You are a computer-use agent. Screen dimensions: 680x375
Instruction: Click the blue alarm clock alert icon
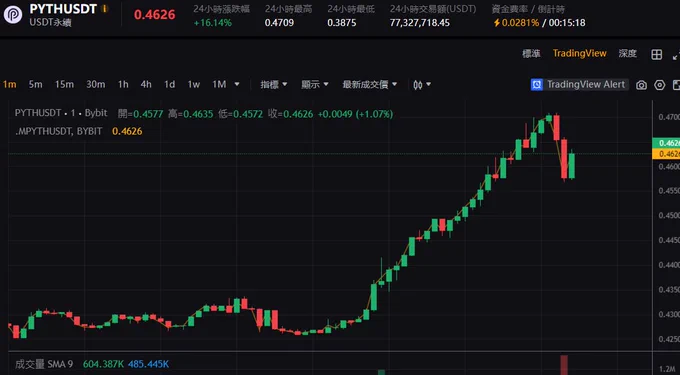pos(537,85)
